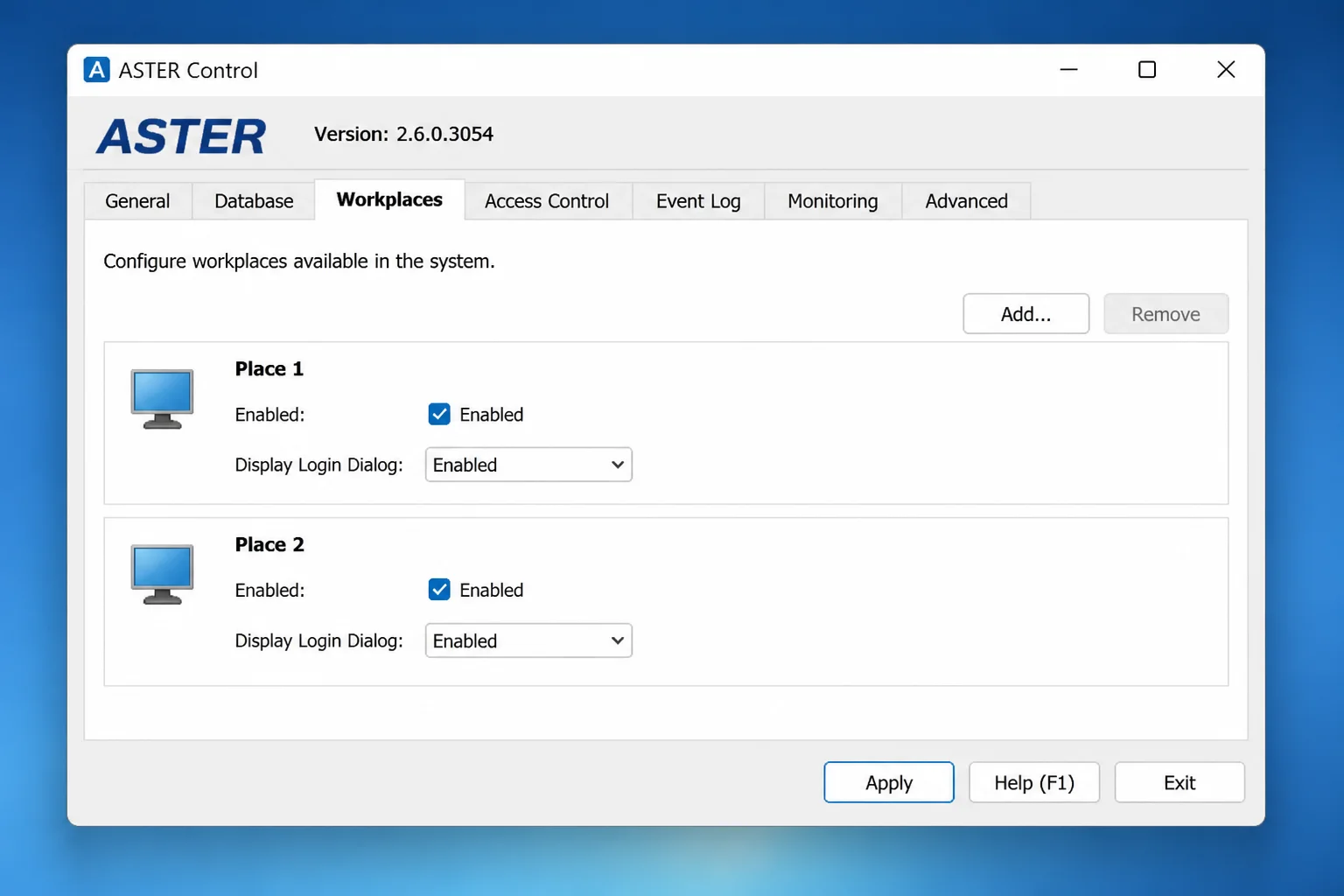Uncheck the Enabled checkbox for Place 2

click(439, 590)
